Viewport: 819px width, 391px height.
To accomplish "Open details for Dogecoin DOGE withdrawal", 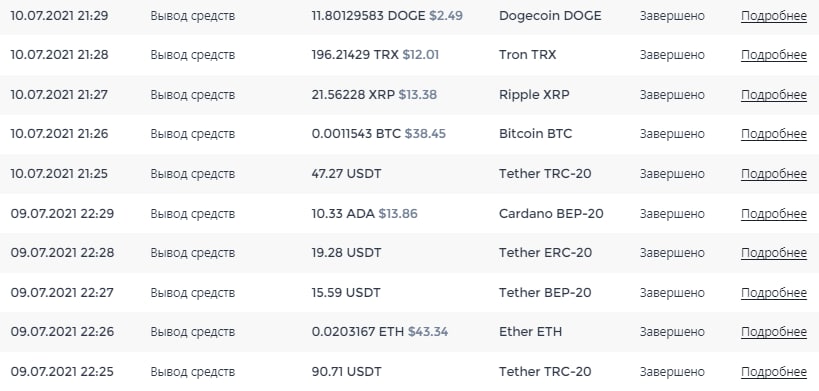I will click(774, 16).
